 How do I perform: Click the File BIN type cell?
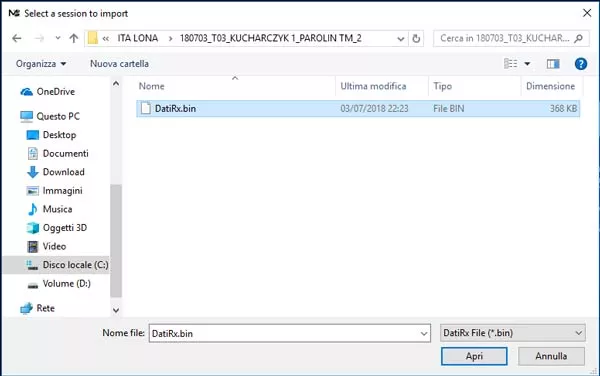point(448,109)
